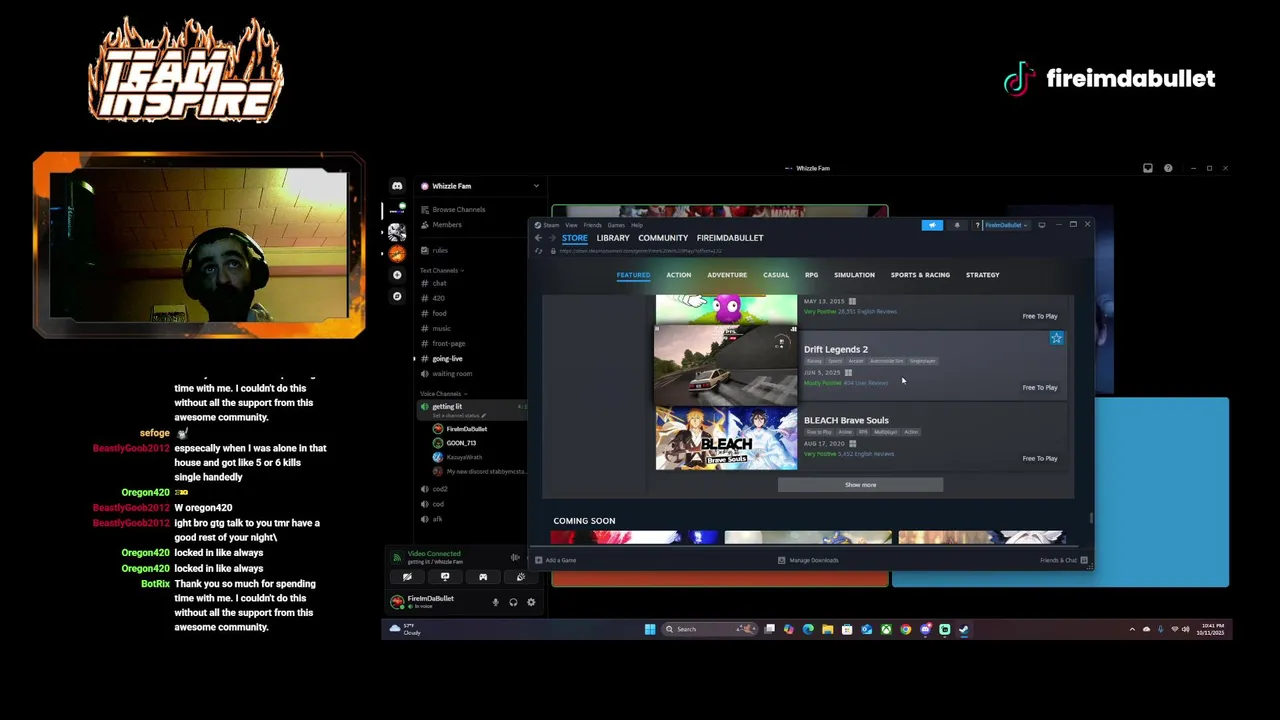Select the SPORTS & RACING genre tab
Image resolution: width=1280 pixels, height=720 pixels.
(x=920, y=275)
